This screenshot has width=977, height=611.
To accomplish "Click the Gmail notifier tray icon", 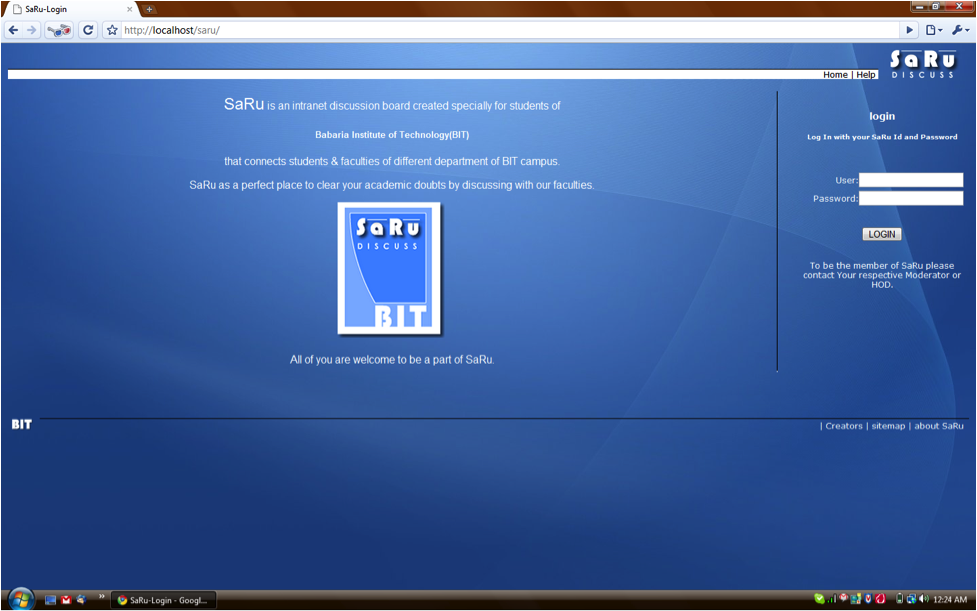I will click(x=844, y=597).
